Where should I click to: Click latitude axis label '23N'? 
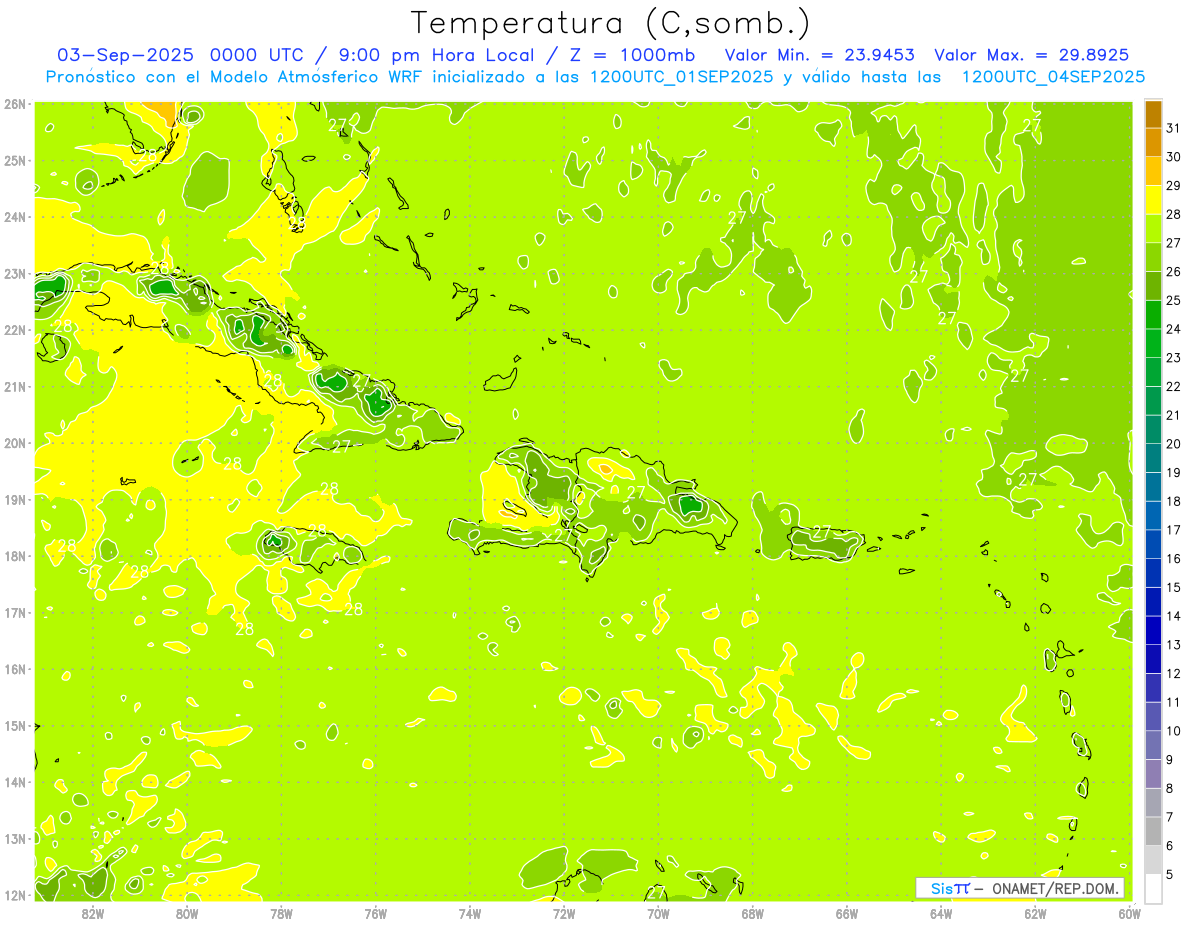tap(15, 274)
